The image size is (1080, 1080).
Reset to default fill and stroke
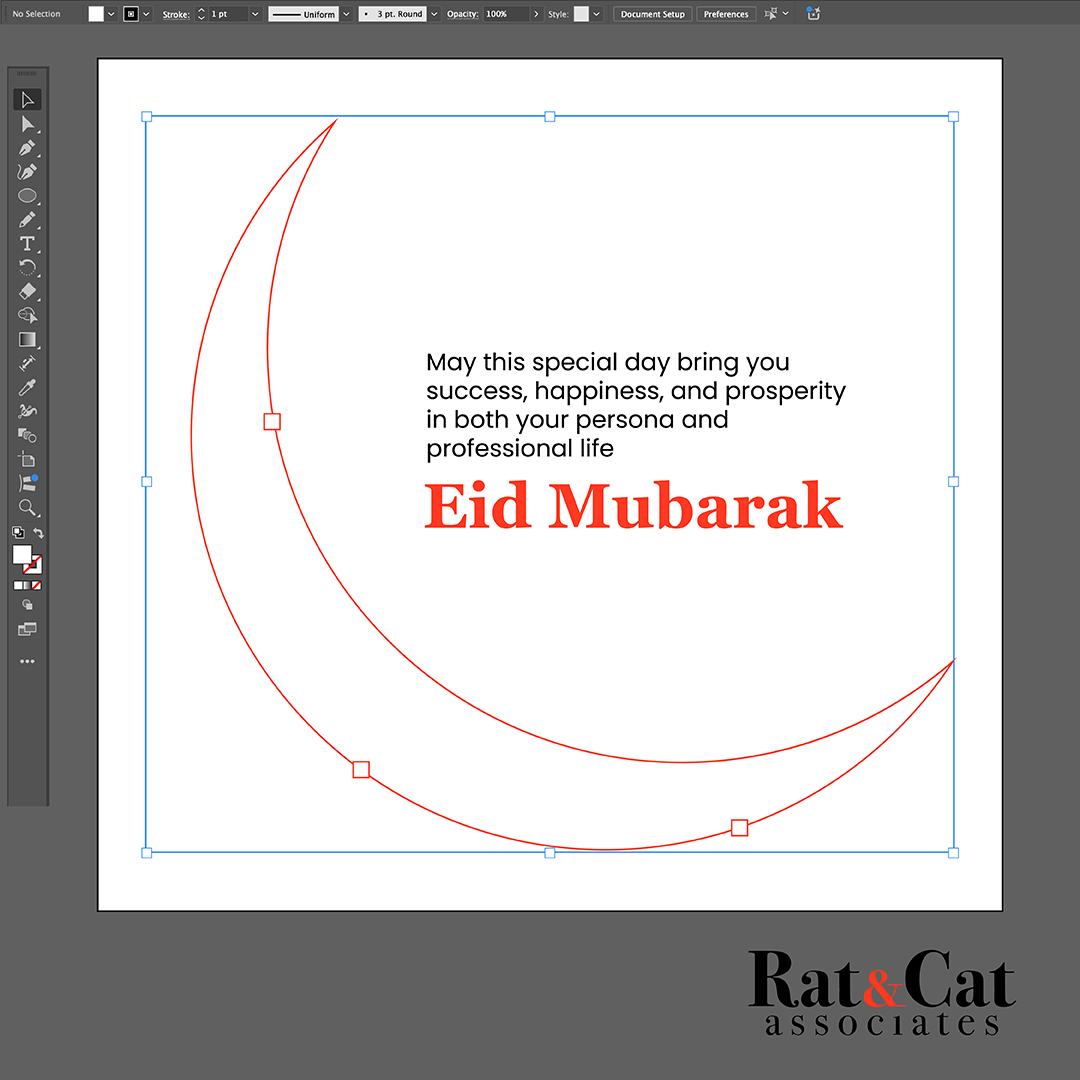pos(18,533)
